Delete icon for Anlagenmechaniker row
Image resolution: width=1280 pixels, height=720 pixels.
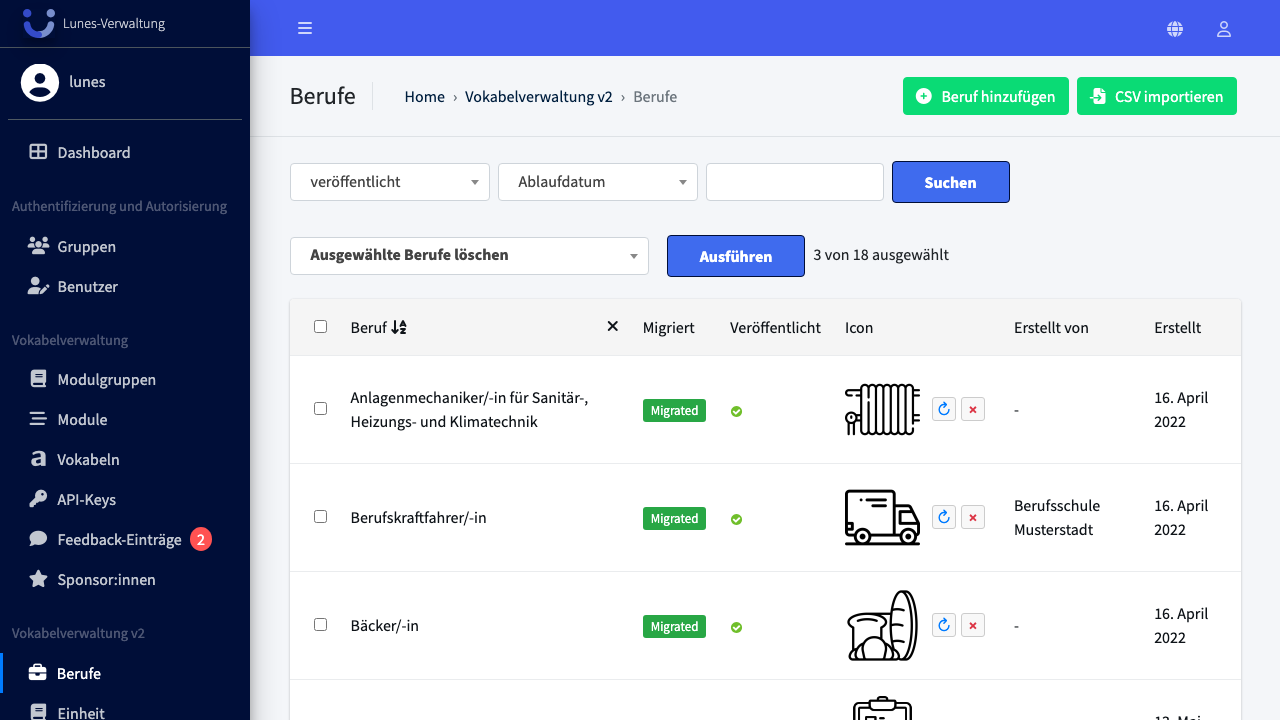coord(973,409)
